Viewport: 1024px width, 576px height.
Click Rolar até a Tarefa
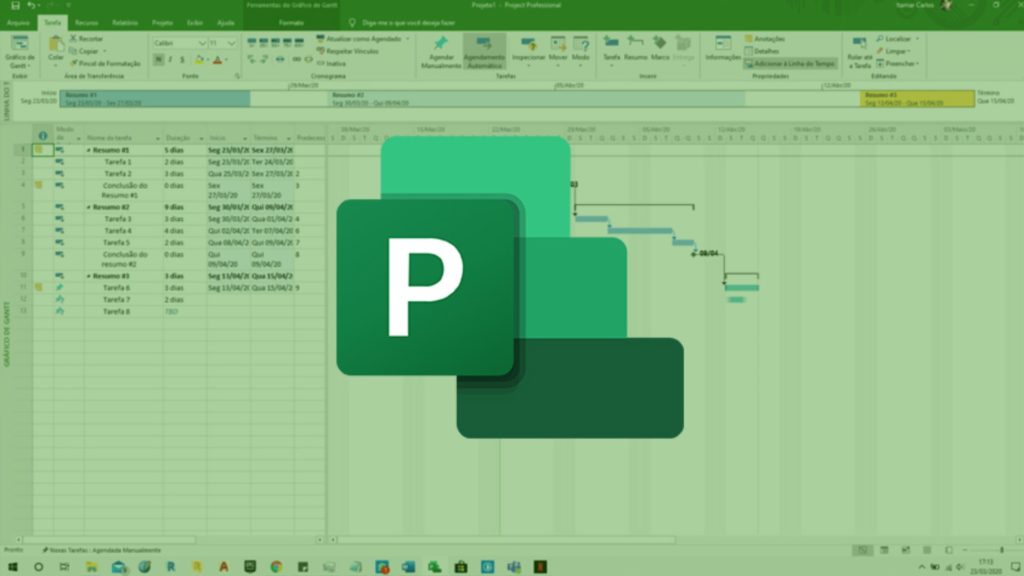coord(859,52)
